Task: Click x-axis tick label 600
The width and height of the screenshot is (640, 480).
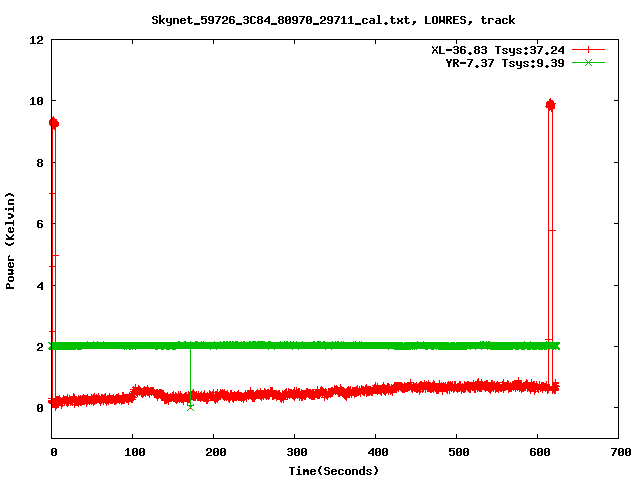Action: pyautogui.click(x=540, y=452)
